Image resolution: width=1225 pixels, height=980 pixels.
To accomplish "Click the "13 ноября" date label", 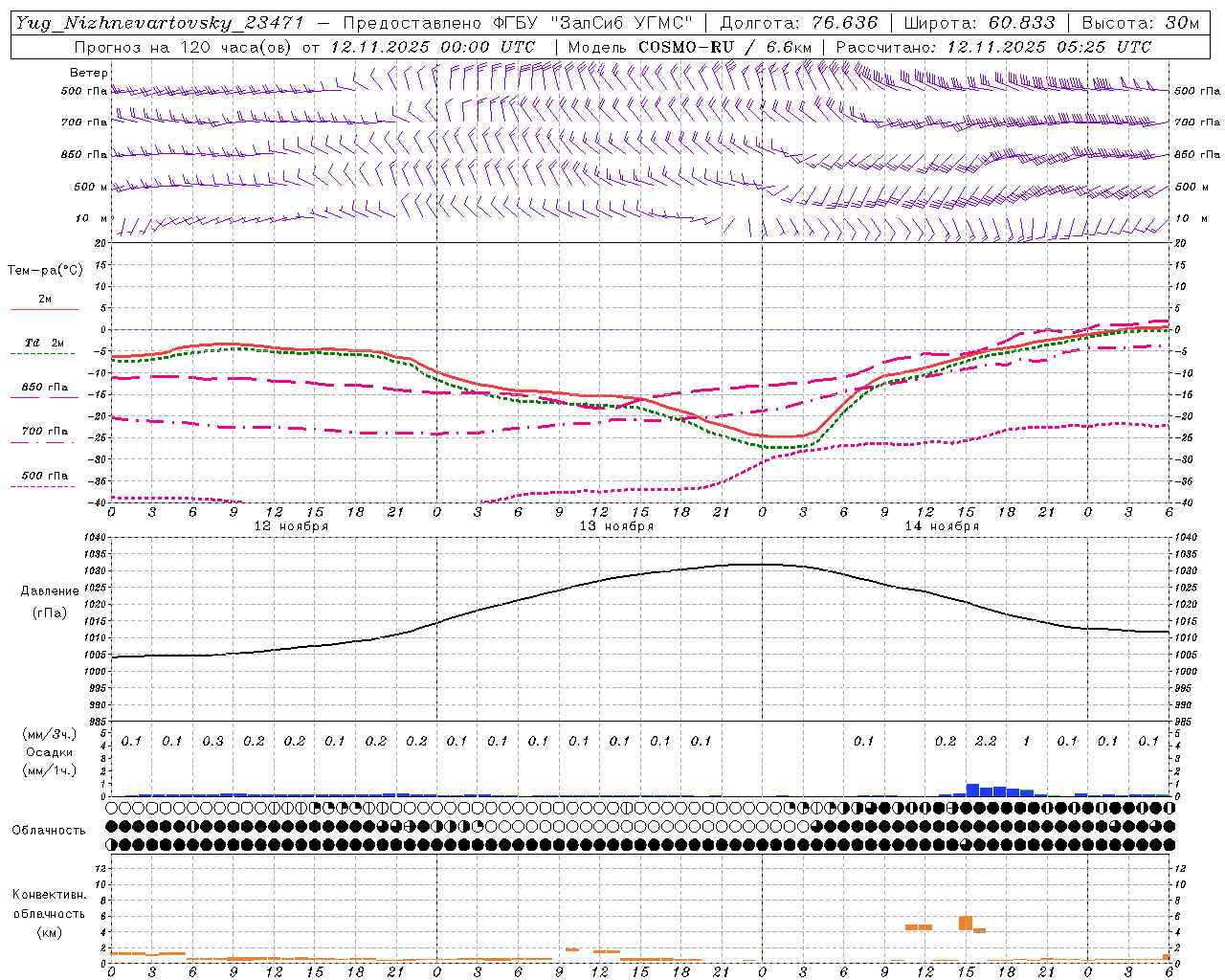I will [616, 526].
